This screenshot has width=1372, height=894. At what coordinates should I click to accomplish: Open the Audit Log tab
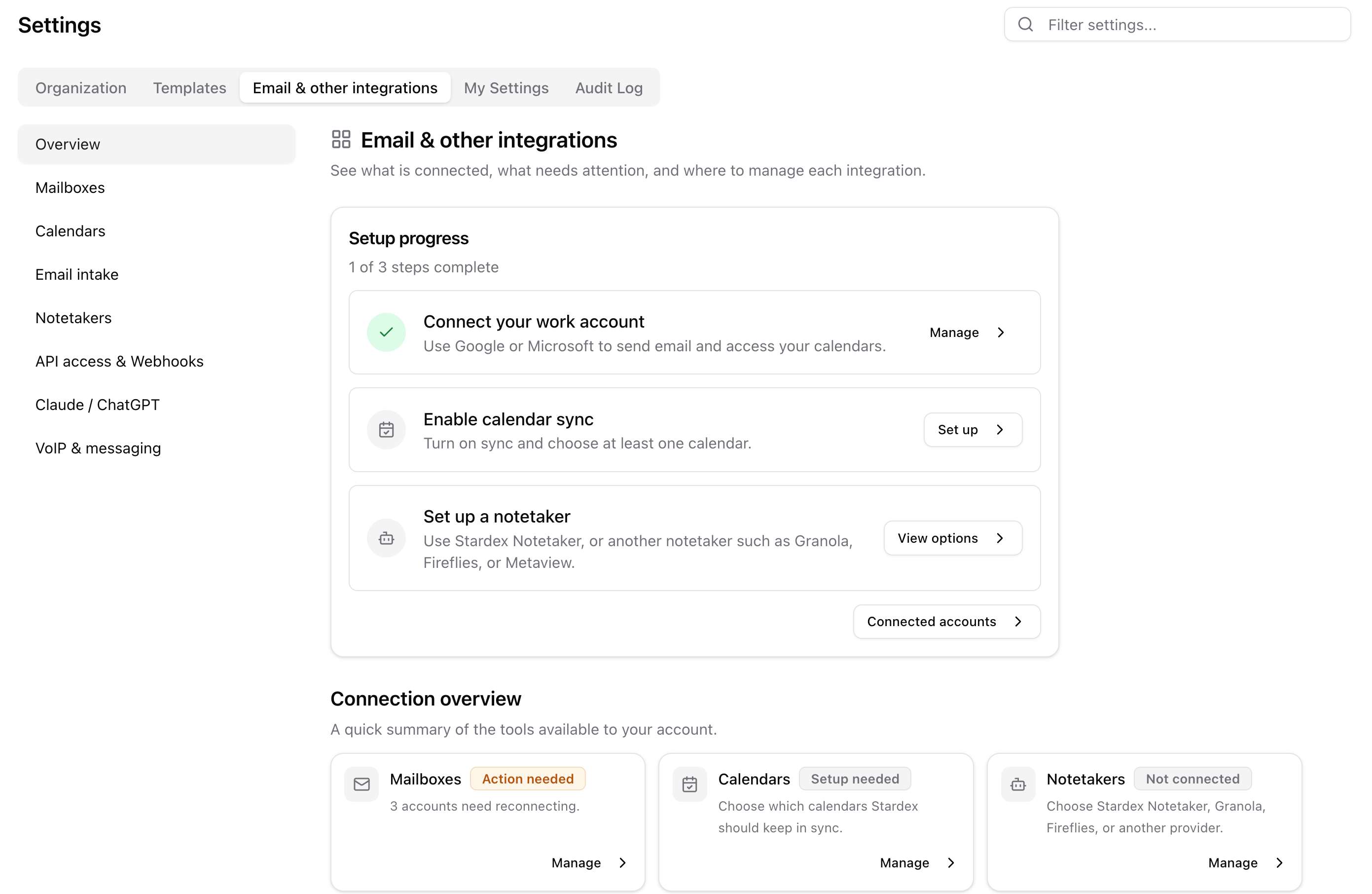tap(609, 88)
